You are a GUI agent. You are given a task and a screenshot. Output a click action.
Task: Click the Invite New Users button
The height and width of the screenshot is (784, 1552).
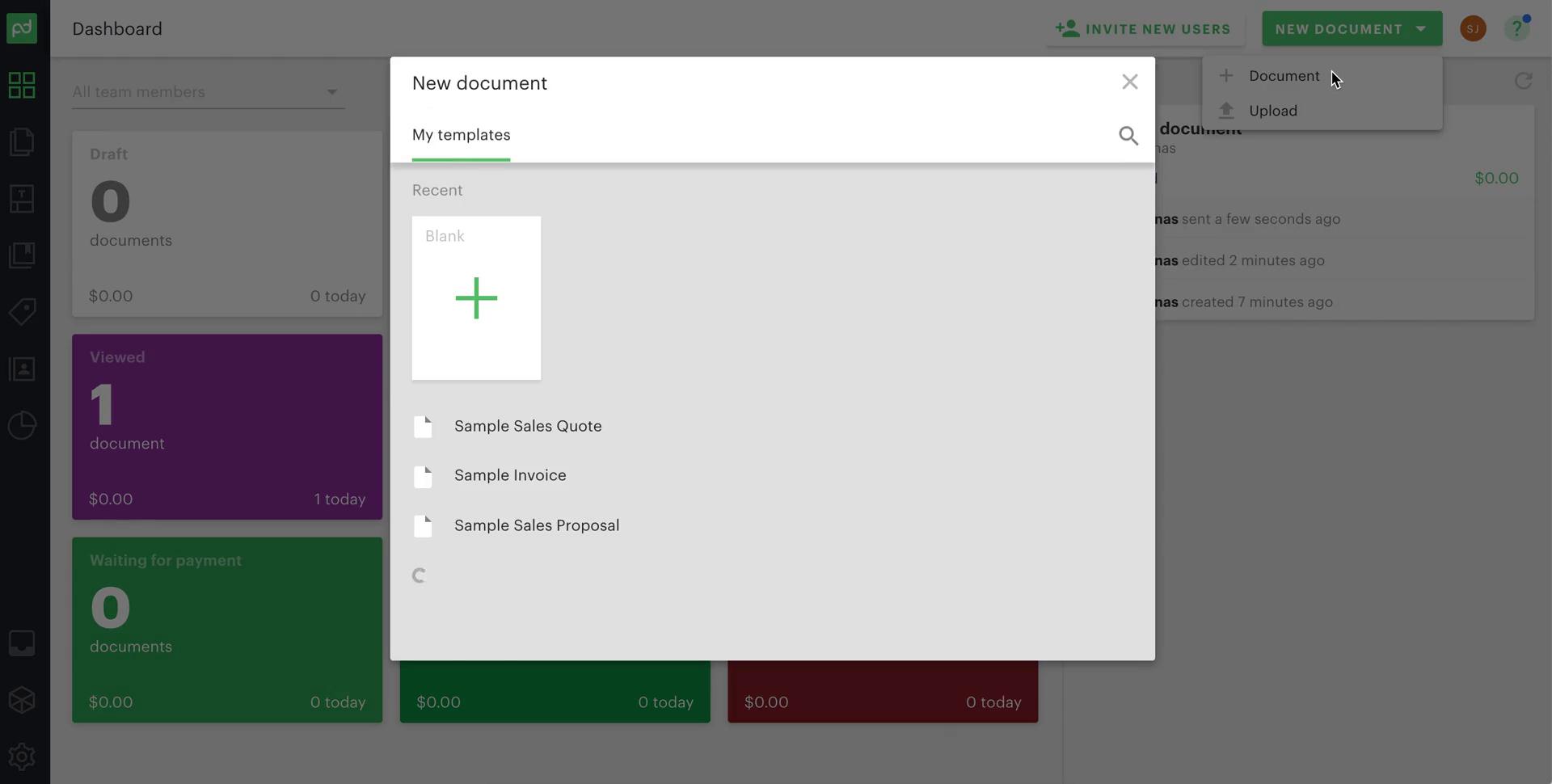pyautogui.click(x=1144, y=29)
